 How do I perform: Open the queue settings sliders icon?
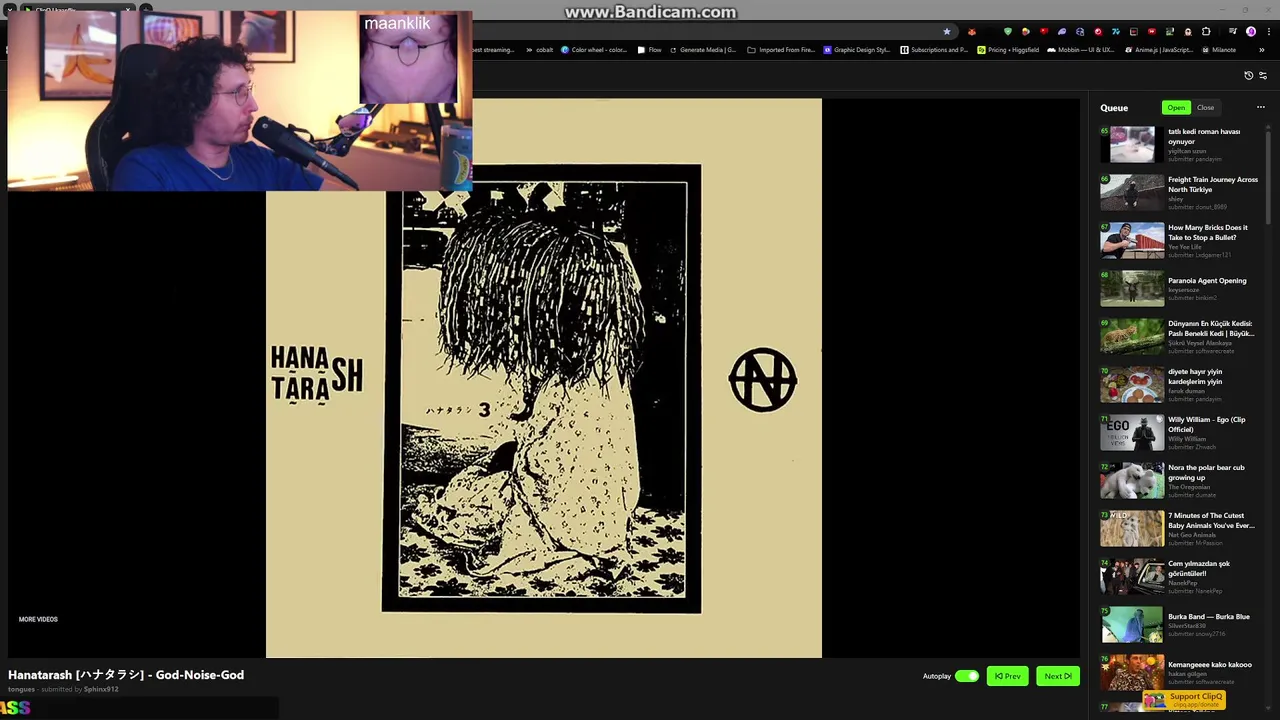1263,75
